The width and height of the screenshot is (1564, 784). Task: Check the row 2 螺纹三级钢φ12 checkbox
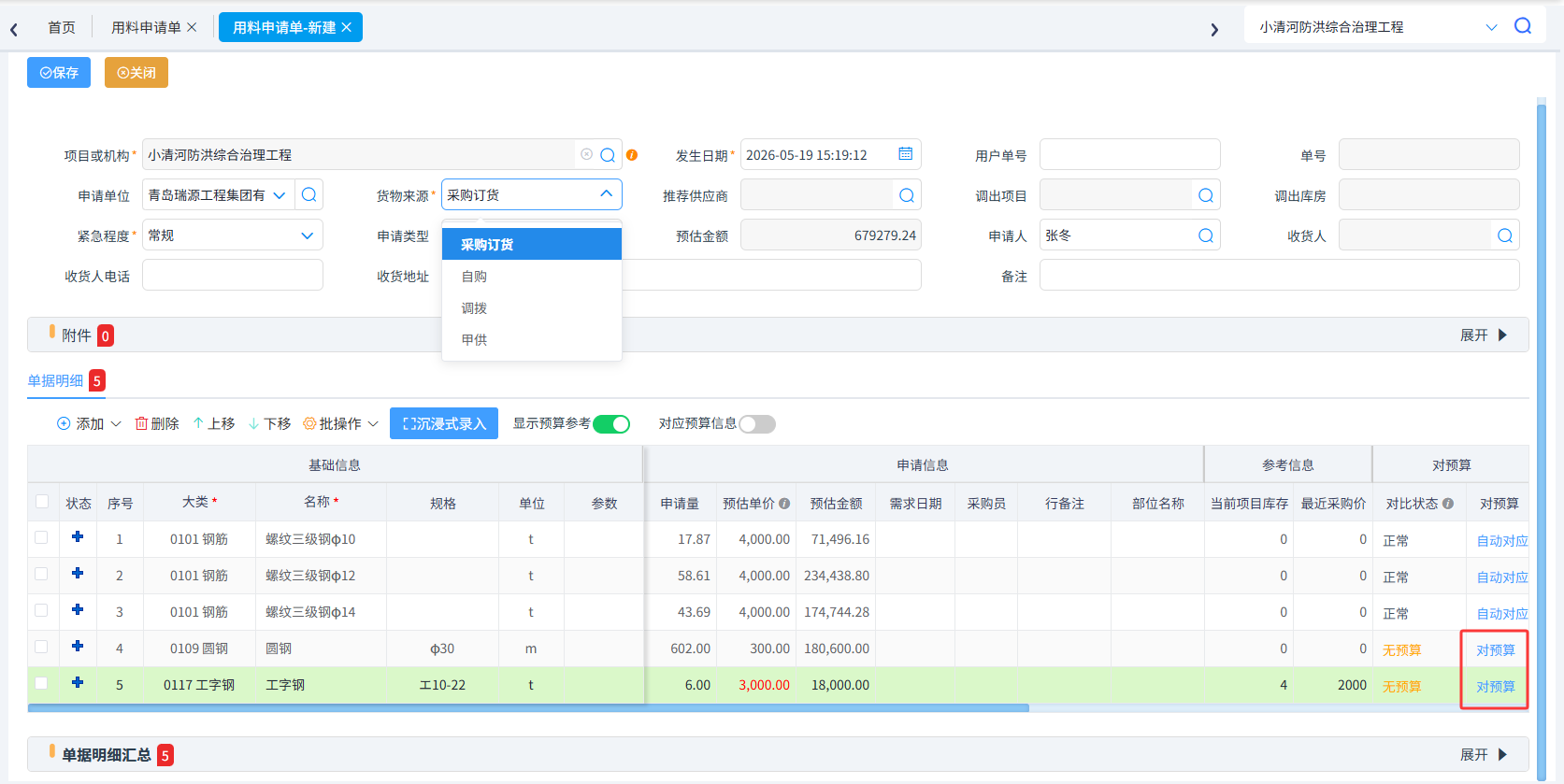click(x=41, y=574)
